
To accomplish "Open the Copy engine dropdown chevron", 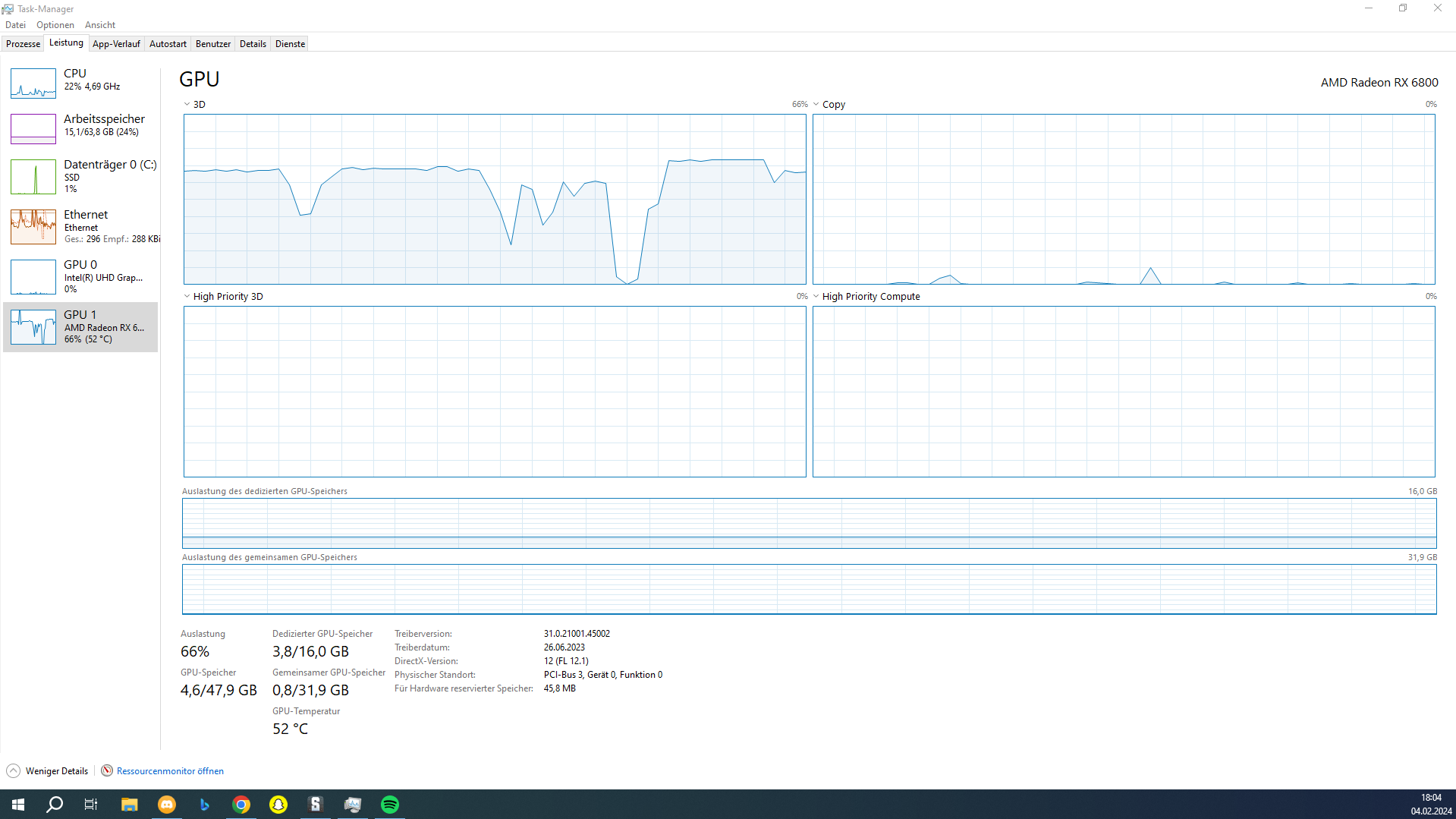I will click(816, 105).
